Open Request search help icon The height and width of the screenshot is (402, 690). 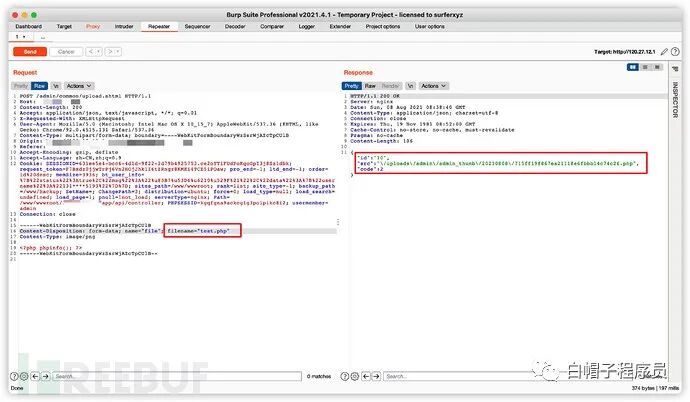pyautogui.click(x=15, y=376)
